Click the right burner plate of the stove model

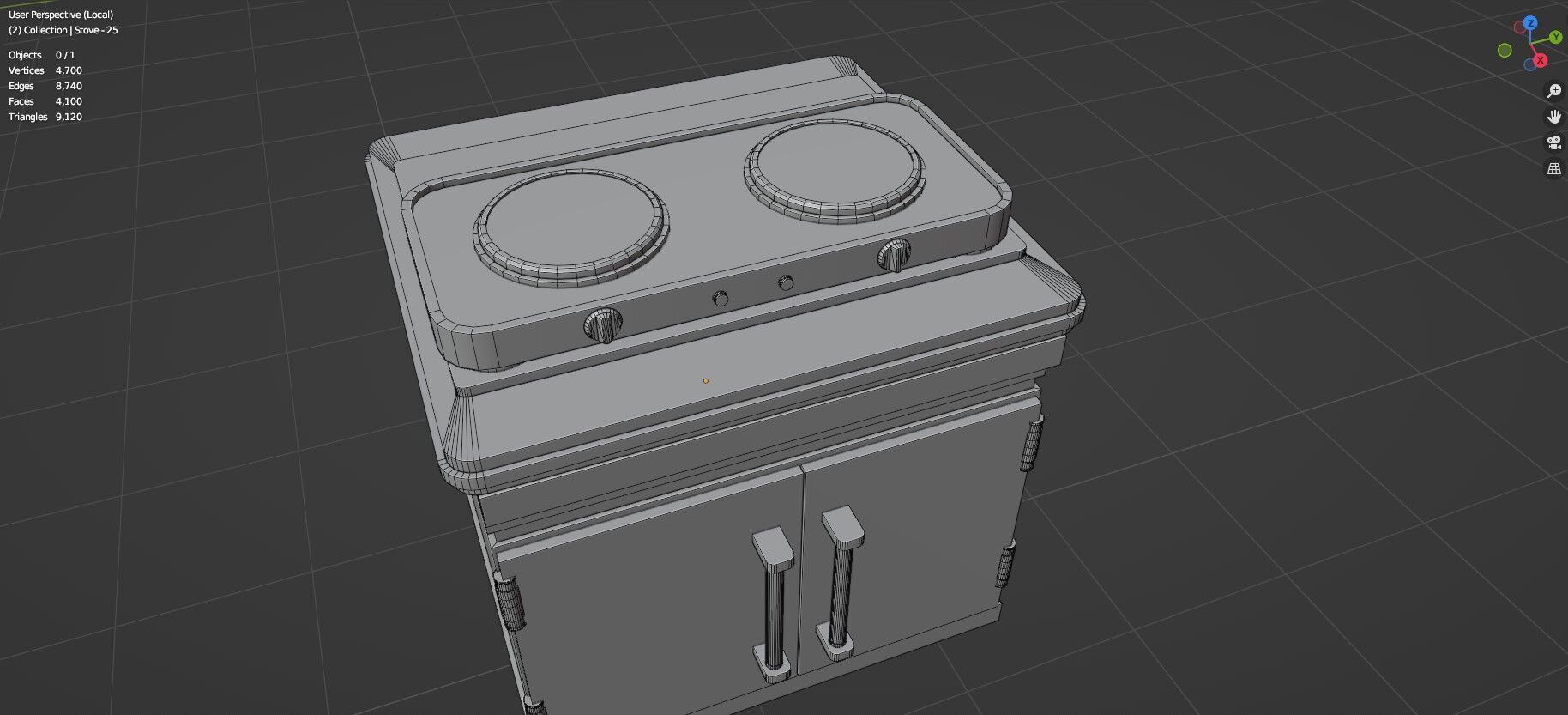coord(835,172)
